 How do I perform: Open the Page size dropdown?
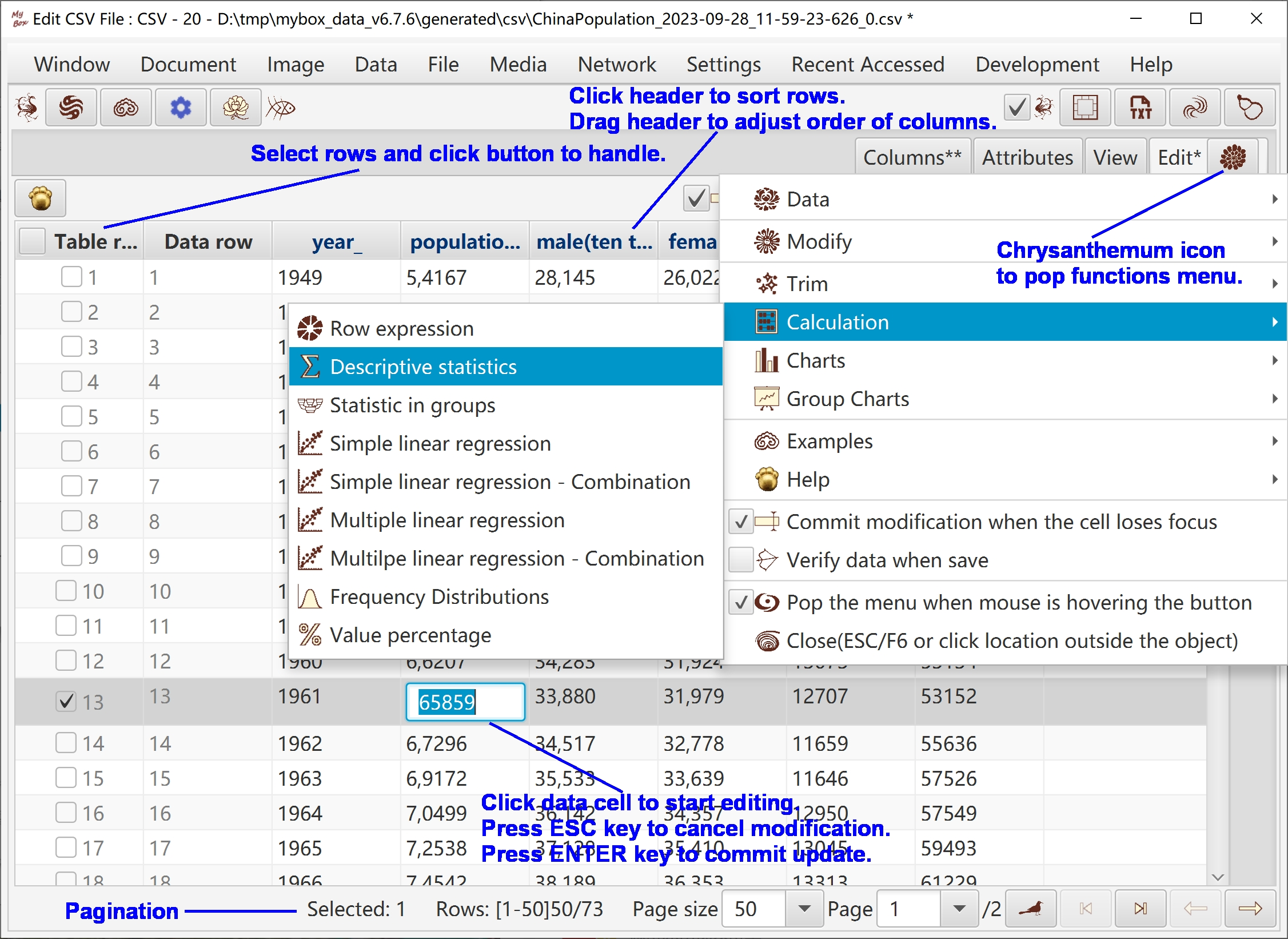[x=804, y=909]
